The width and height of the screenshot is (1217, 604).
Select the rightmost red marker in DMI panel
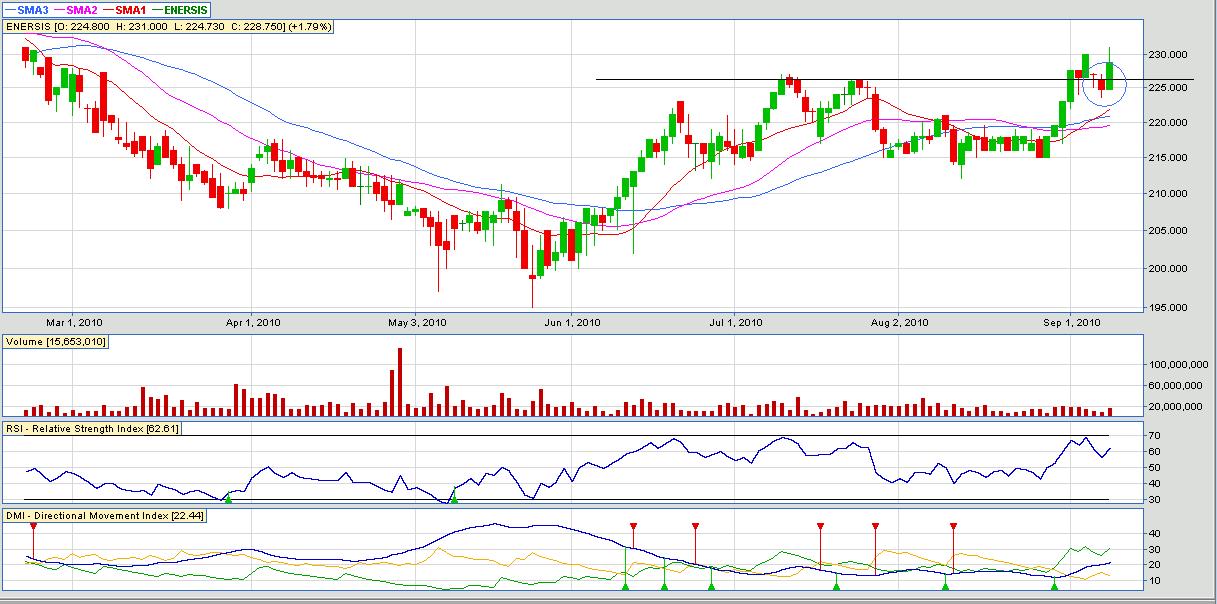(953, 526)
